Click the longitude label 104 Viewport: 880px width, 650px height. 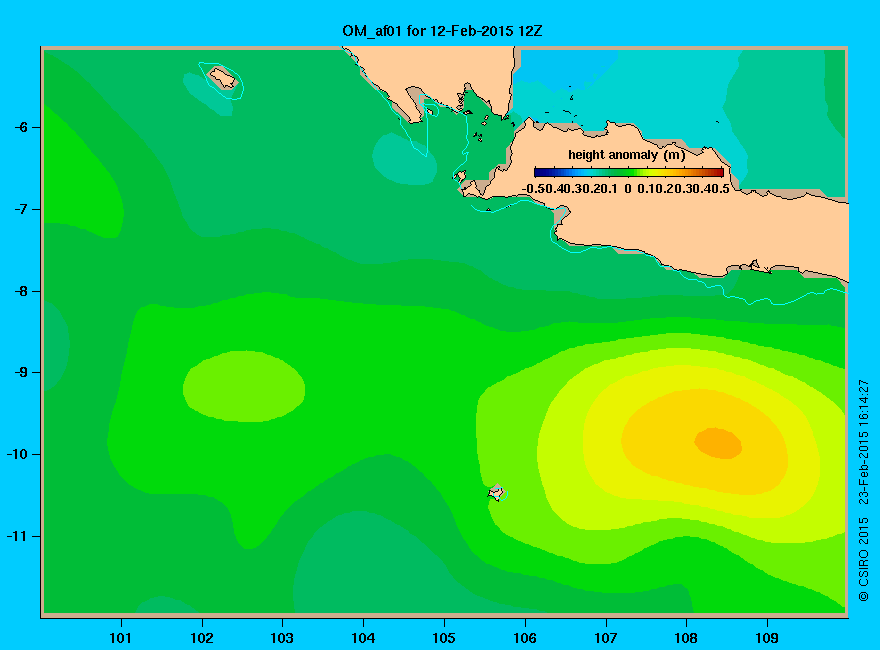[363, 638]
